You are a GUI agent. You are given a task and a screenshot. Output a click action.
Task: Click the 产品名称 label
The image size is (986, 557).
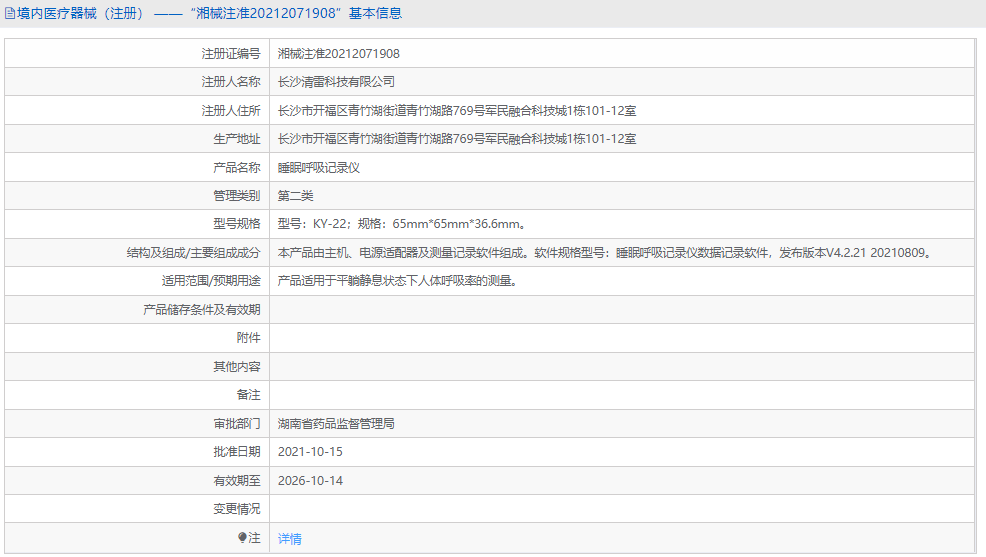point(236,168)
